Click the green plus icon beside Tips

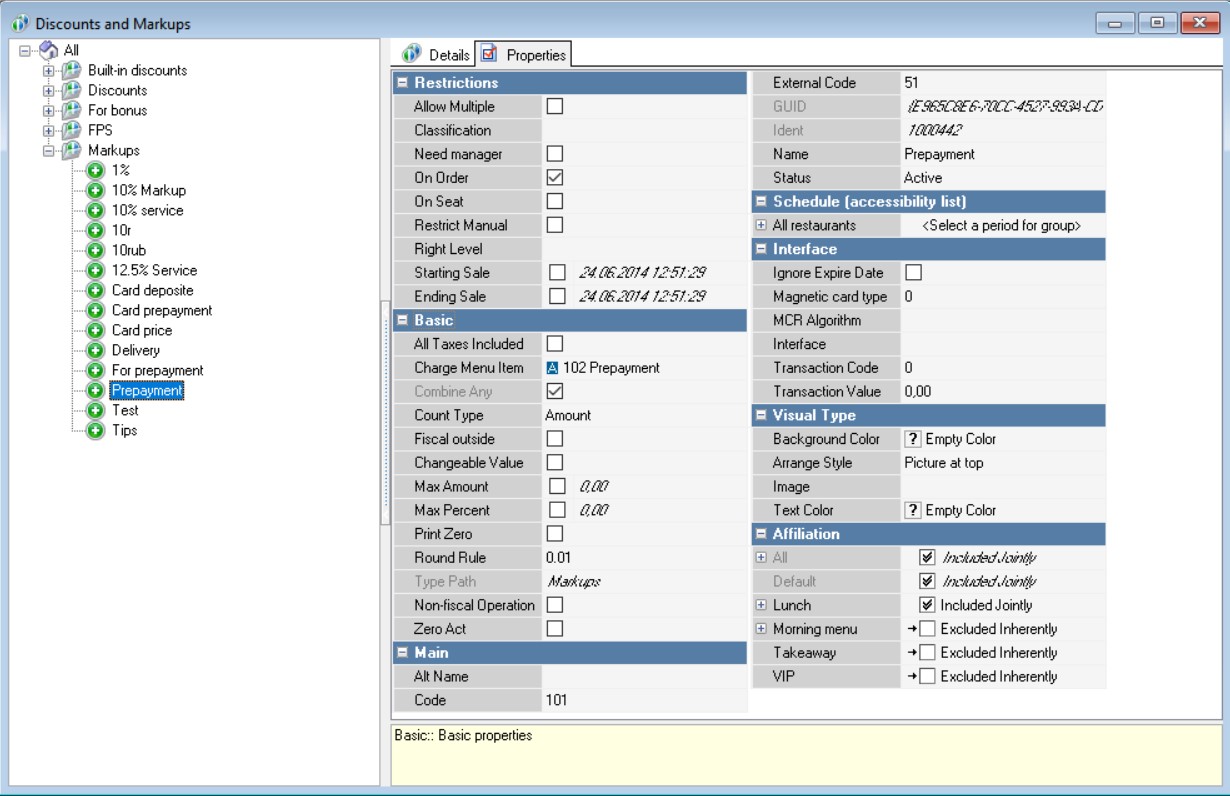96,430
